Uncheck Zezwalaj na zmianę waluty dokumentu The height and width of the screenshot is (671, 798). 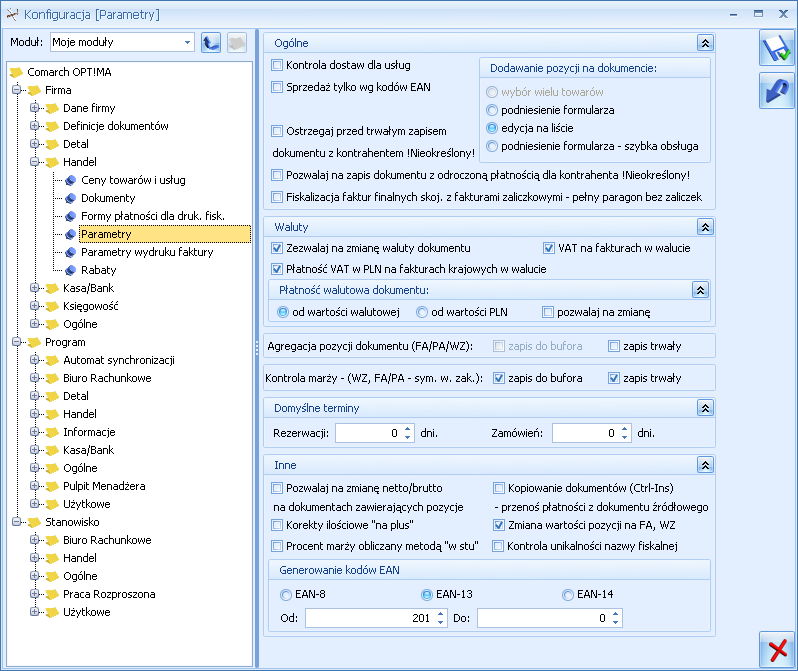[x=277, y=248]
